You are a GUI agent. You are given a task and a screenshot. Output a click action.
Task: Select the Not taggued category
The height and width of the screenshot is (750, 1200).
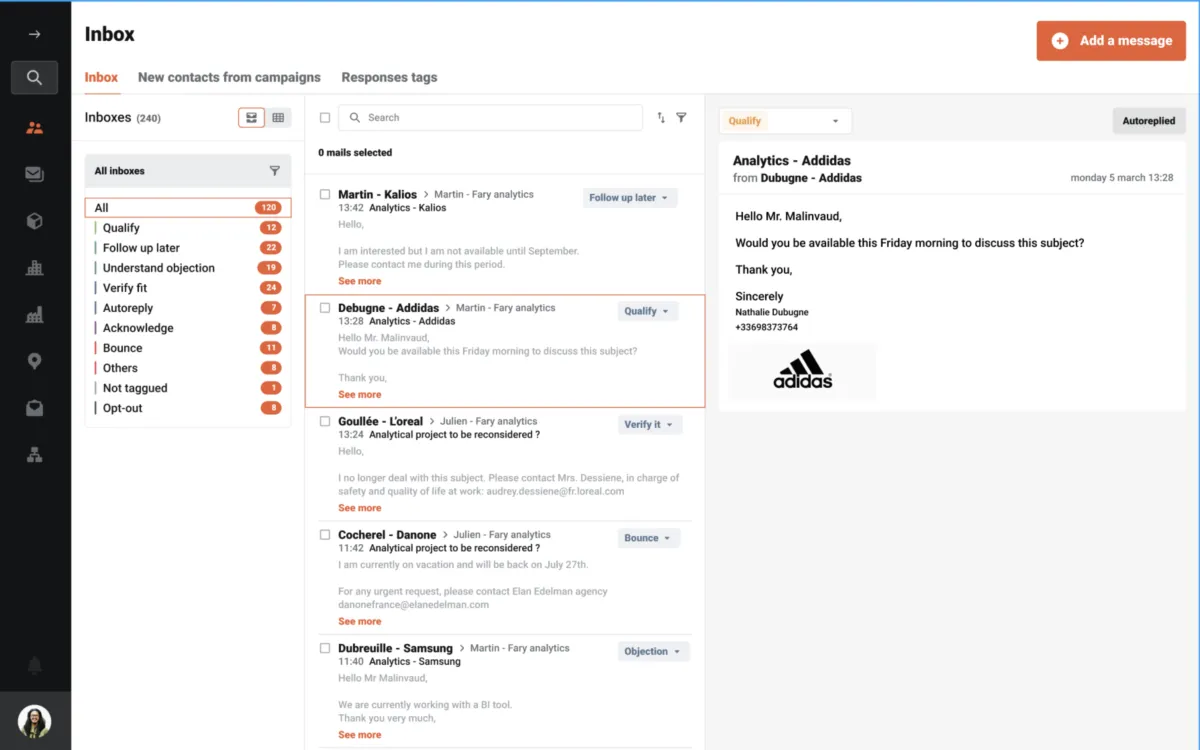click(x=188, y=388)
